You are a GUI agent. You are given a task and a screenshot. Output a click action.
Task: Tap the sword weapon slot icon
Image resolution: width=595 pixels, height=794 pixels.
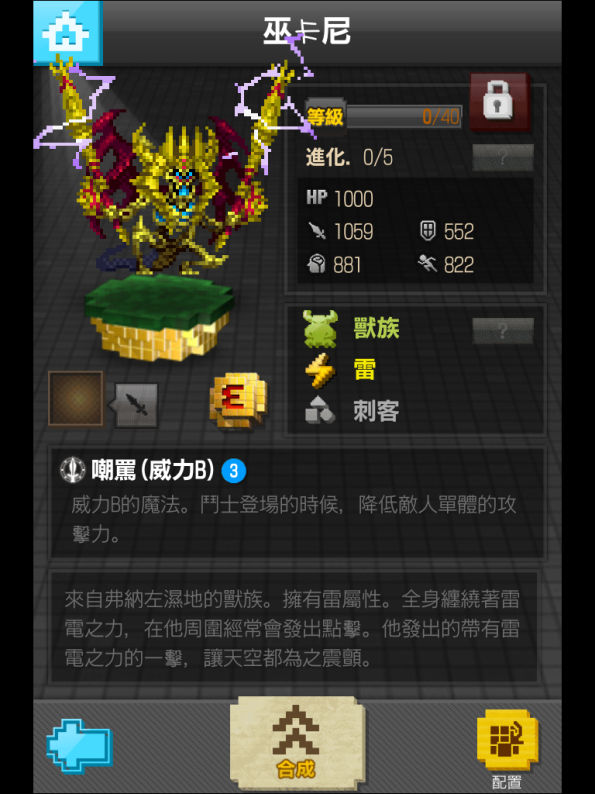136,405
